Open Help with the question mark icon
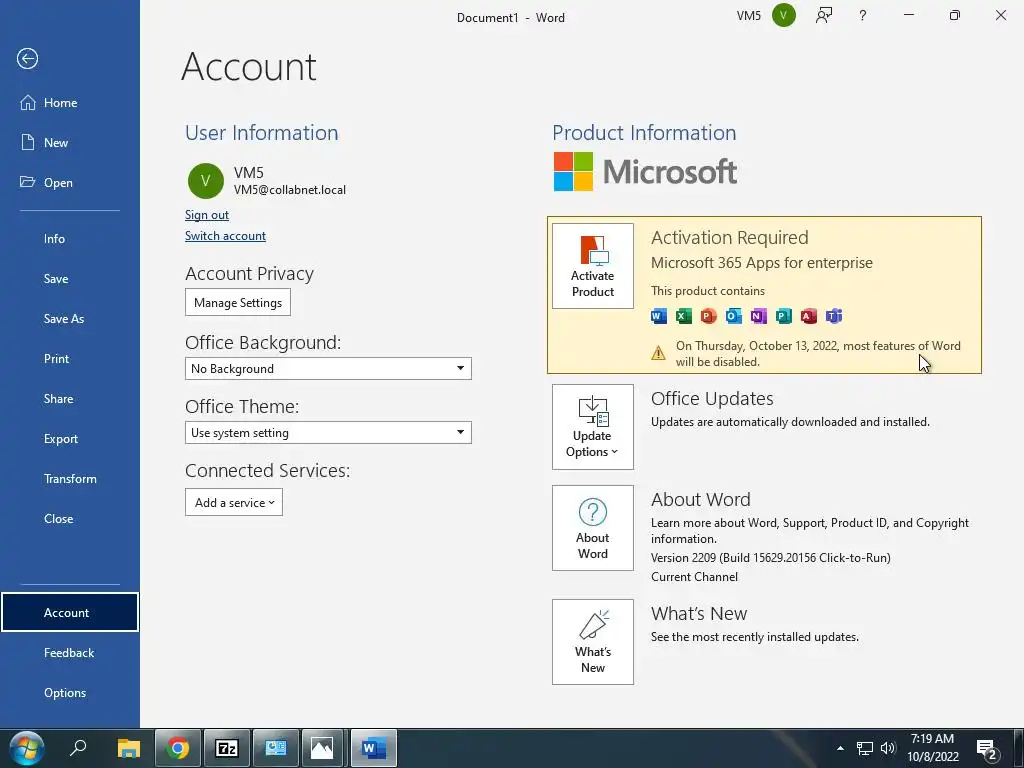 point(863,15)
